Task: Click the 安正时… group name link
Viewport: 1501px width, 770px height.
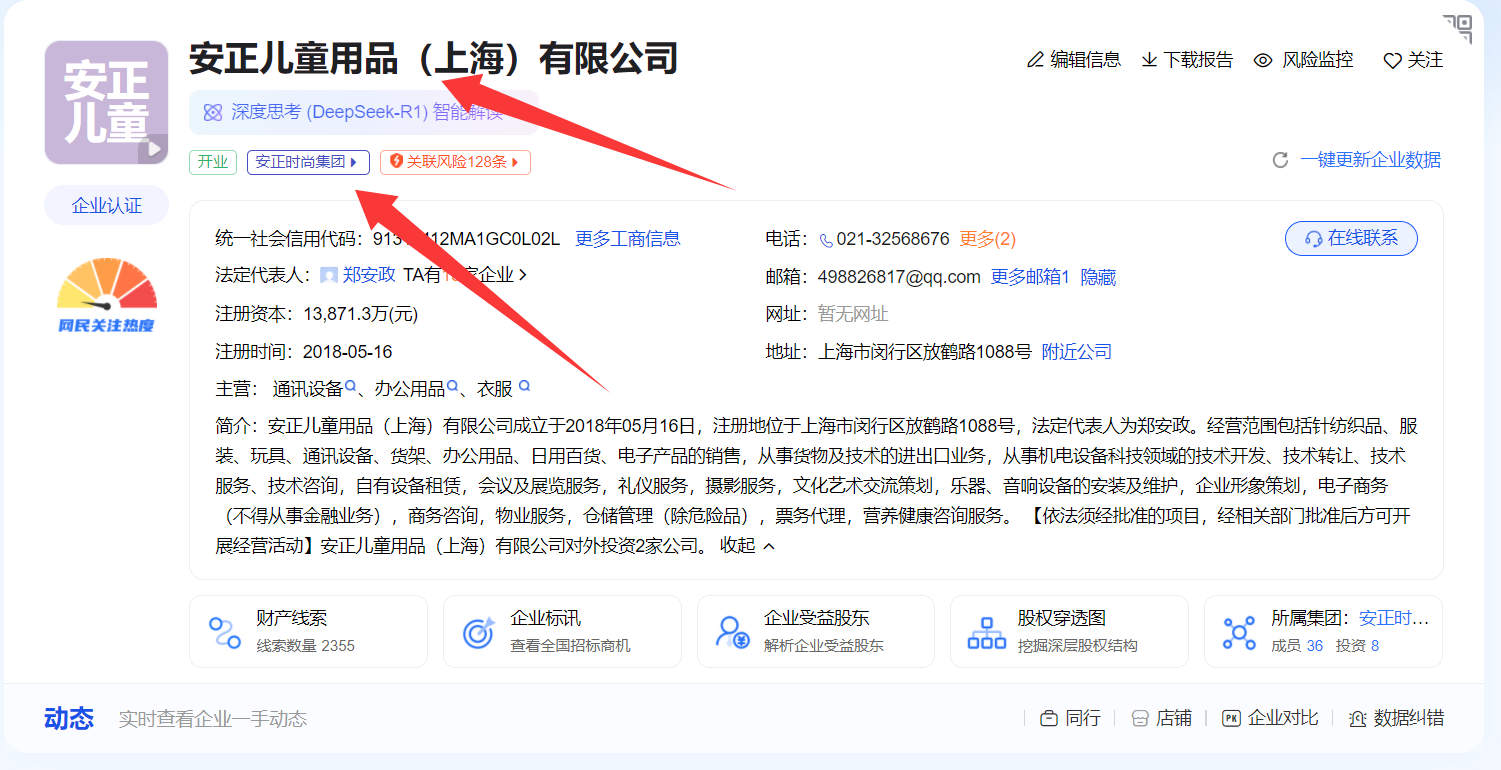Action: coord(1394,618)
